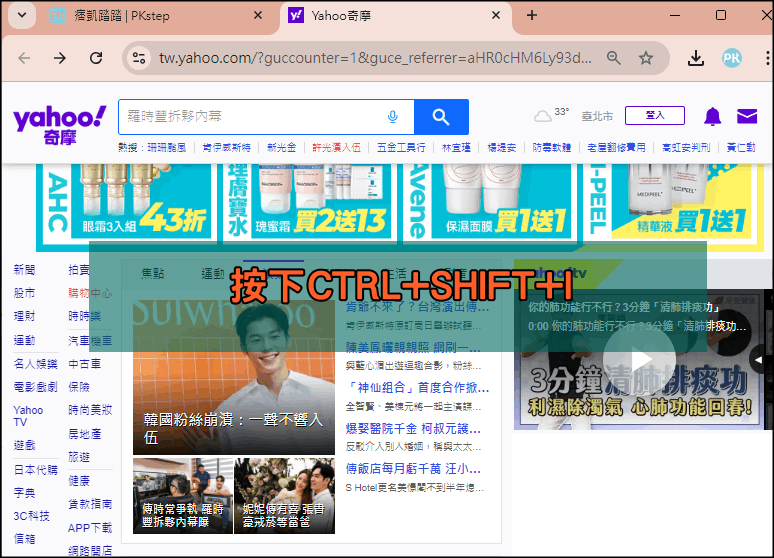
Task: Open Yahoo TV in the left sidebar
Action: coord(28,416)
